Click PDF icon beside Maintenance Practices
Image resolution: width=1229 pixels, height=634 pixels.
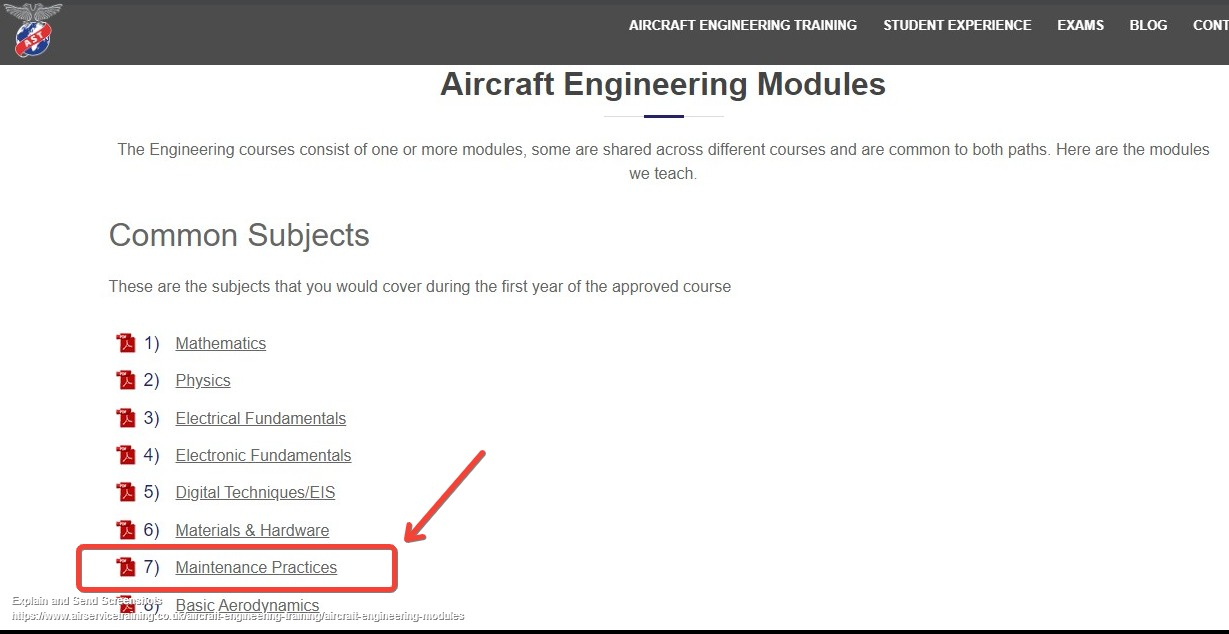tap(126, 567)
